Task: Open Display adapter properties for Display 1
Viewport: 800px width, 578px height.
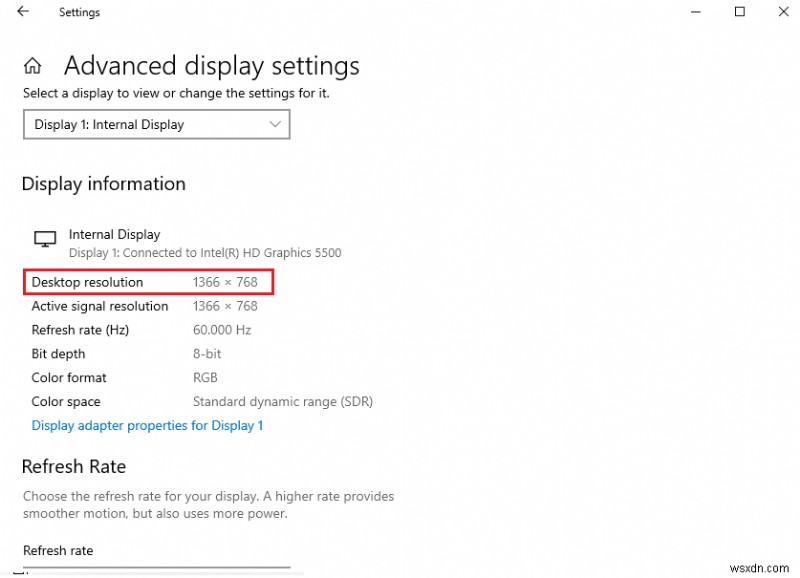Action: click(x=147, y=426)
